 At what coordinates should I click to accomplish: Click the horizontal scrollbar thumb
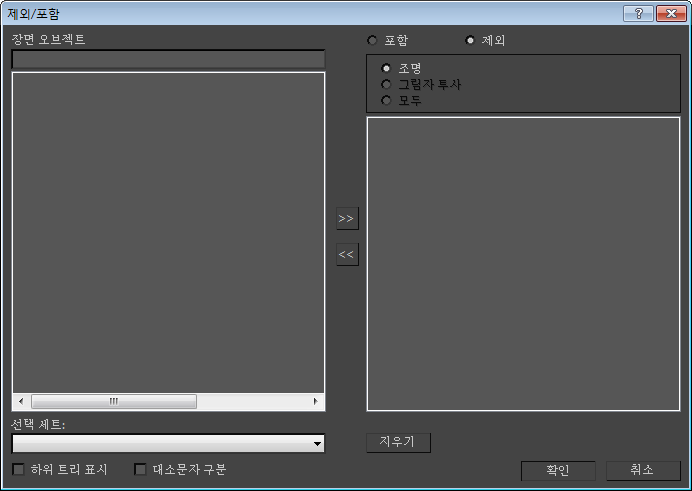pos(114,401)
